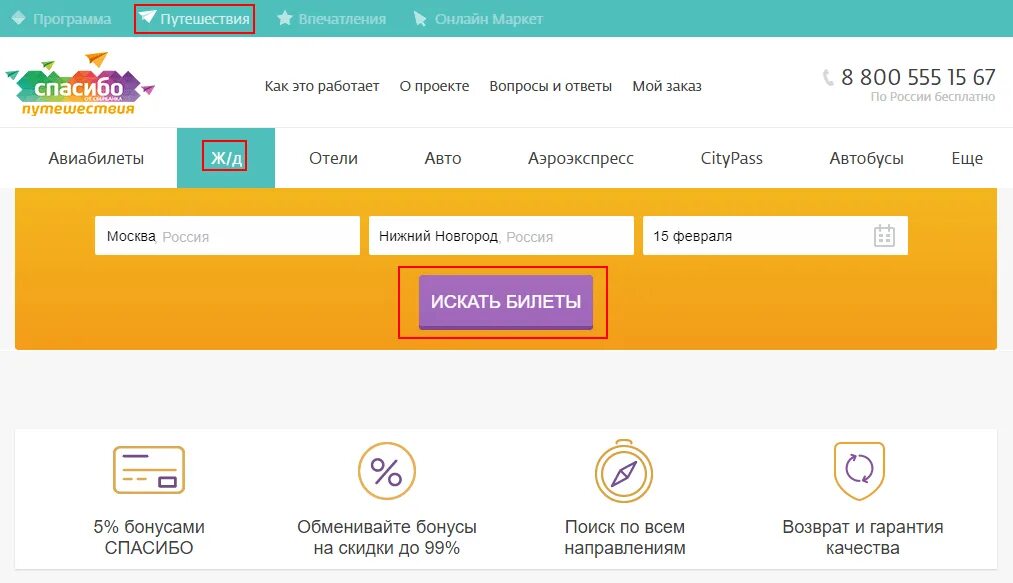Click the phone handset icon
This screenshot has width=1013, height=583.
[x=828, y=78]
